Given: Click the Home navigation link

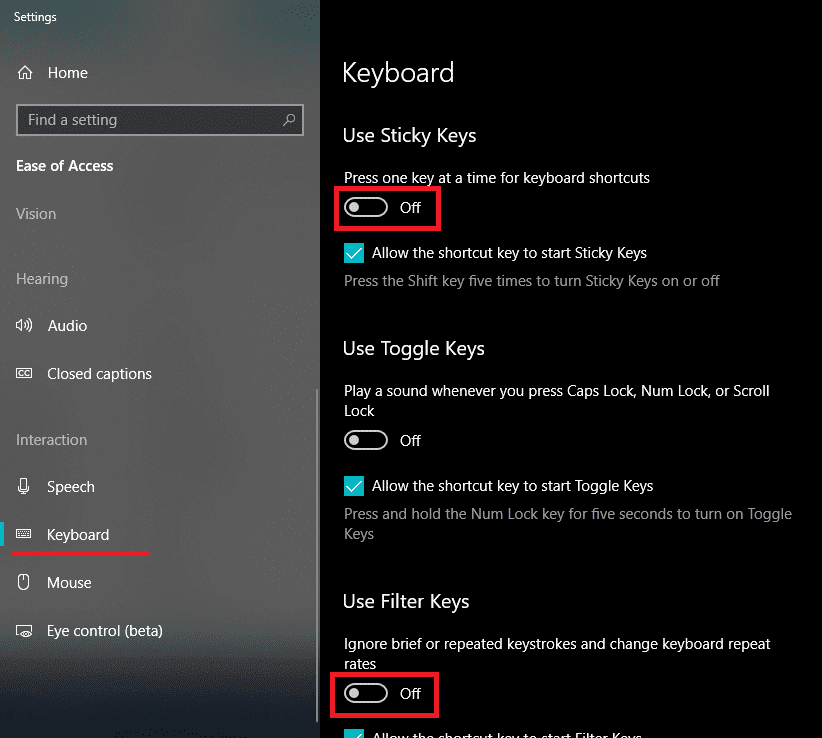Looking at the screenshot, I should 68,72.
